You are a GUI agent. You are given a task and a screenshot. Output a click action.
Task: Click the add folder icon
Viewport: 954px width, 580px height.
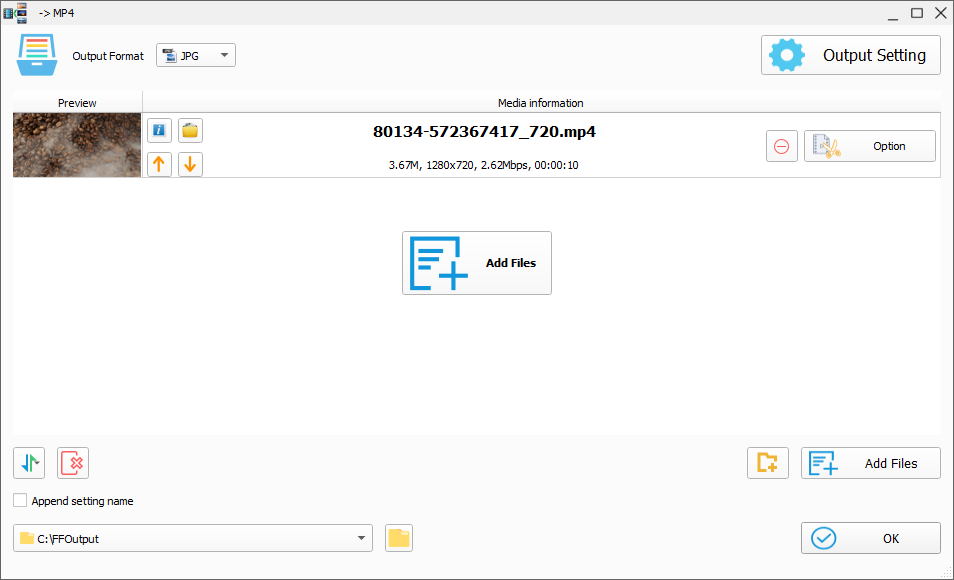pyautogui.click(x=768, y=463)
